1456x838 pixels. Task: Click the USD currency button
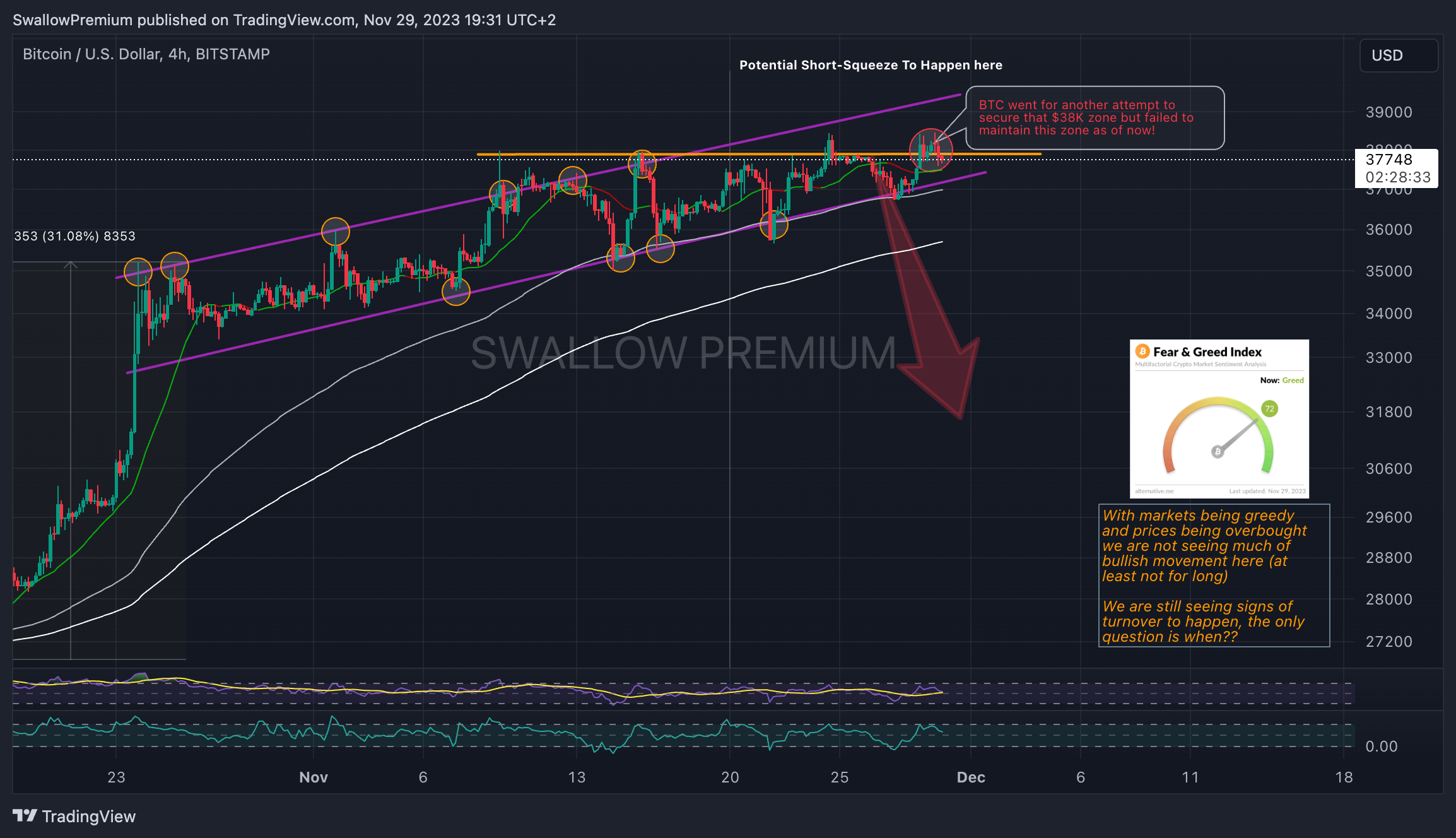pos(1399,56)
